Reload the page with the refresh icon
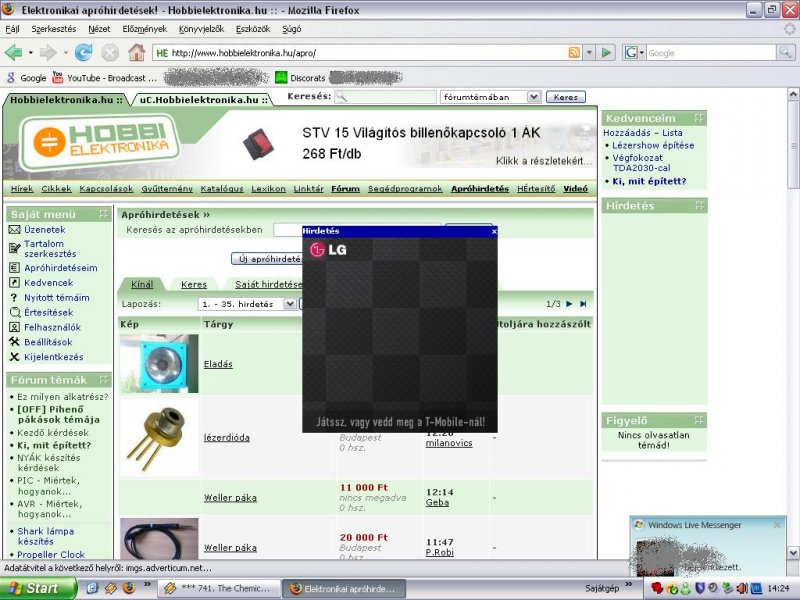Viewport: 800px width, 600px height. [84, 53]
